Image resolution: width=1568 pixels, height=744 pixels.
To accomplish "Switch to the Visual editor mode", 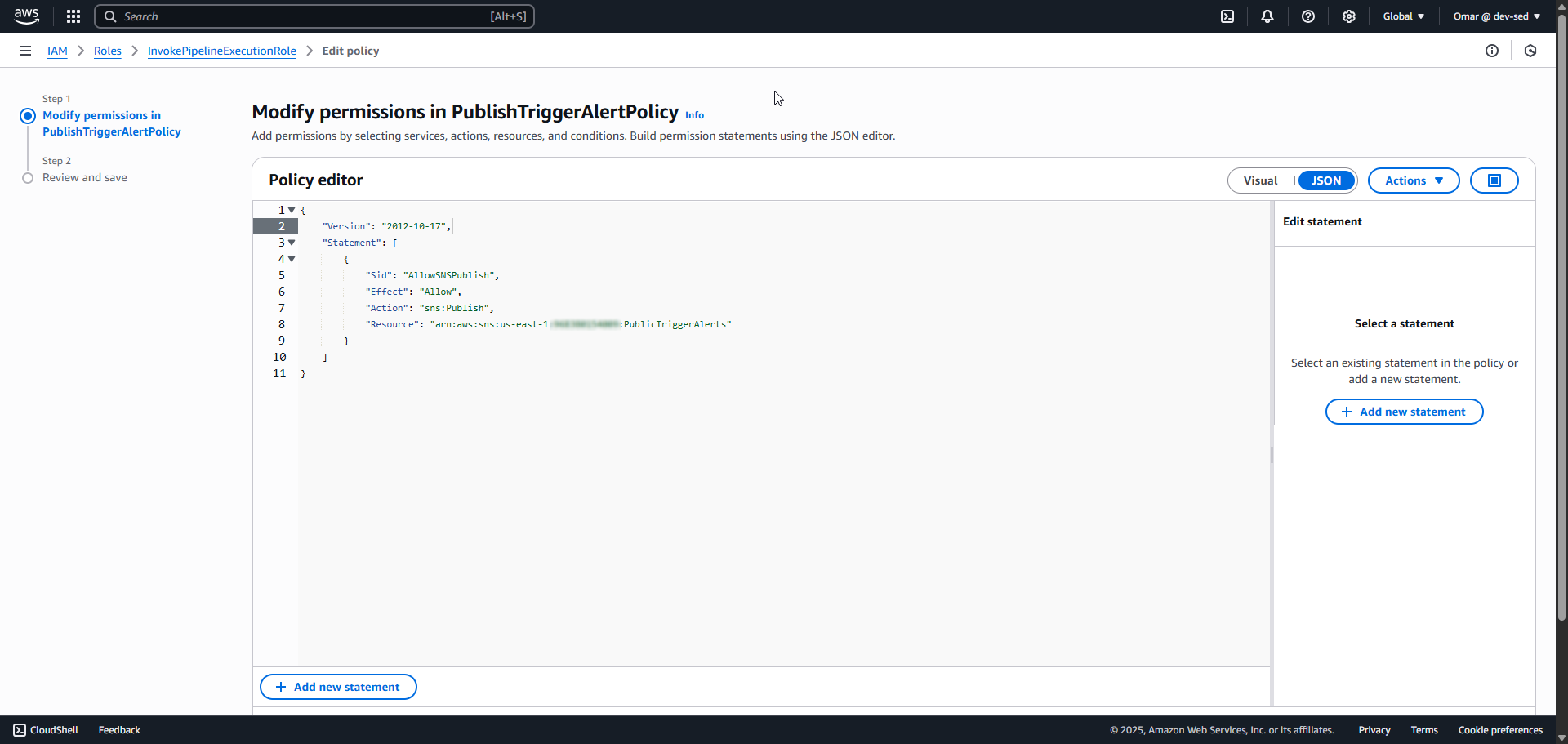I will click(1261, 180).
